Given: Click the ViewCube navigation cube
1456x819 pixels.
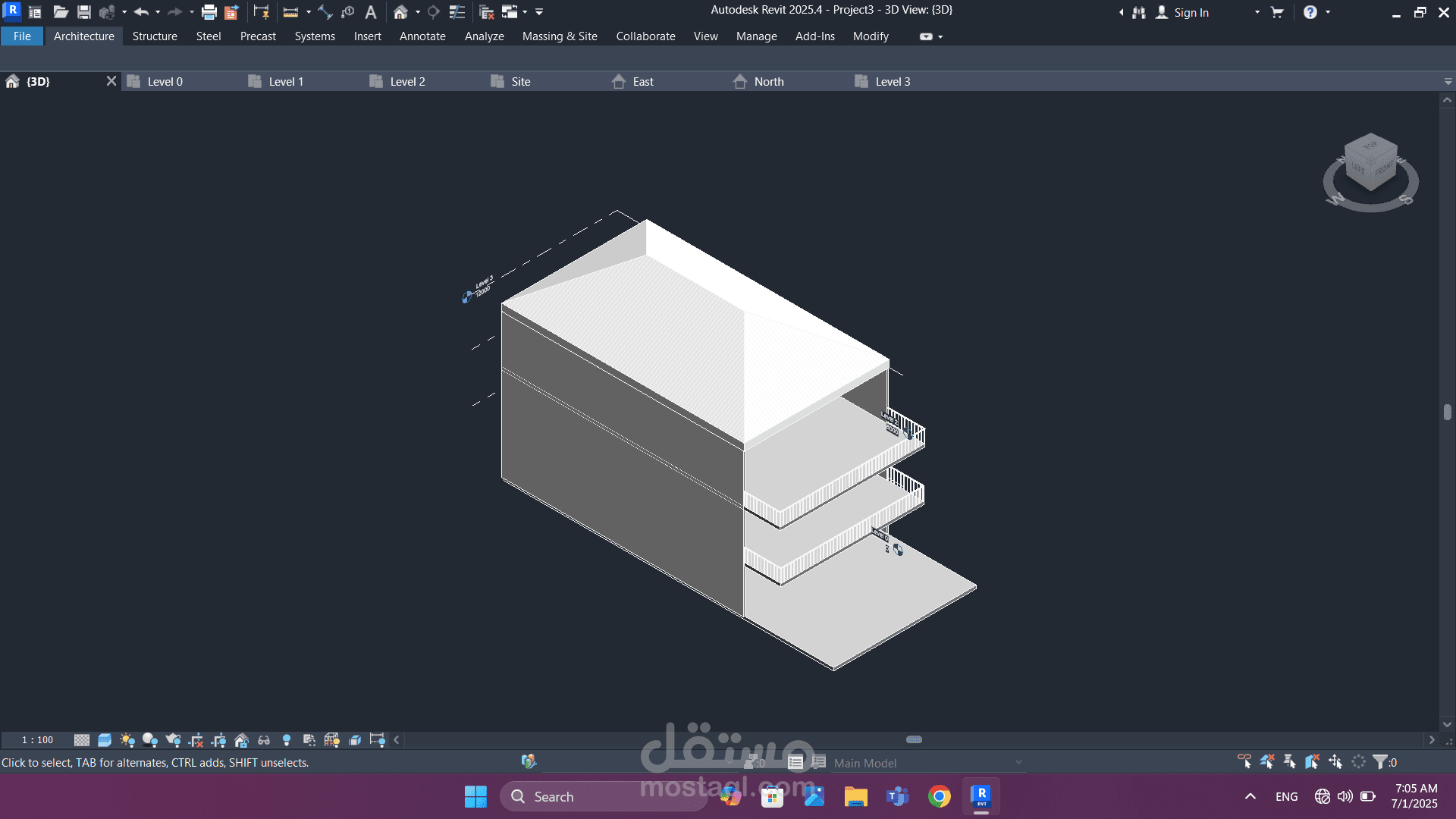Looking at the screenshot, I should coord(1370,161).
